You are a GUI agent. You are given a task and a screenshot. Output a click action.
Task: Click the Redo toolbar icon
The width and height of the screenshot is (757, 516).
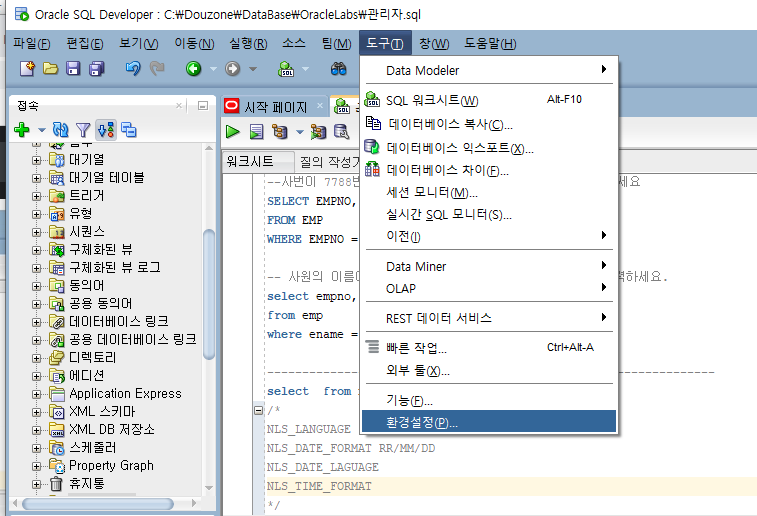point(157,69)
